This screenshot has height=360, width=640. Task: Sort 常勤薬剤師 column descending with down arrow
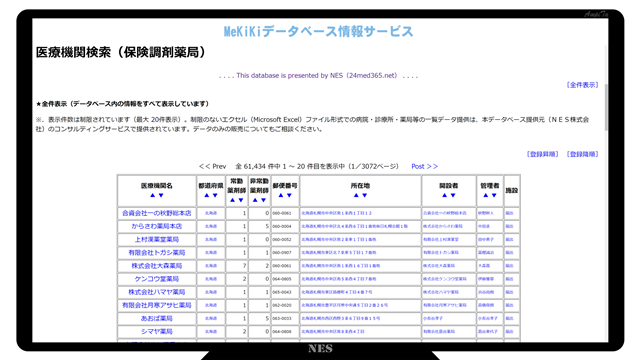(241, 200)
